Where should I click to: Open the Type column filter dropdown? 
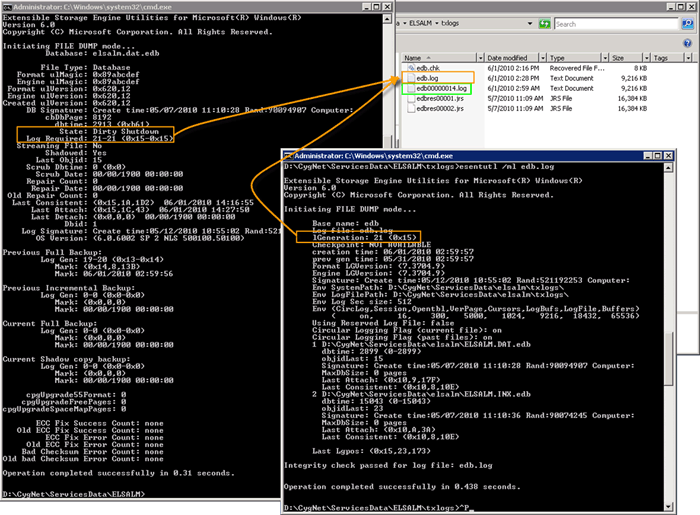(605, 58)
